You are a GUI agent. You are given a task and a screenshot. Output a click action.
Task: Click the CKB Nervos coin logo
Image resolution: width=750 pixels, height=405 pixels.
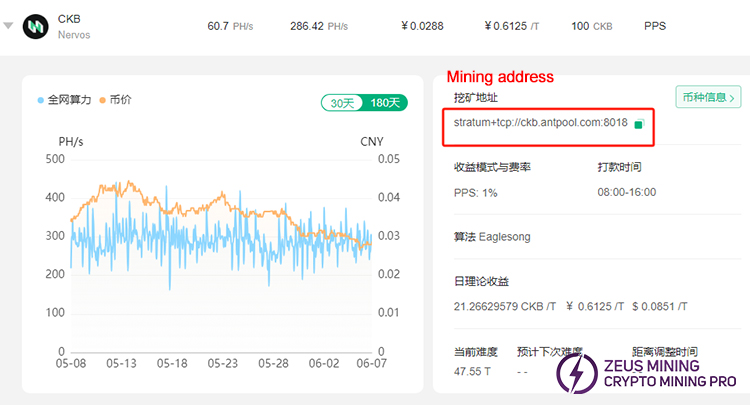click(x=35, y=26)
